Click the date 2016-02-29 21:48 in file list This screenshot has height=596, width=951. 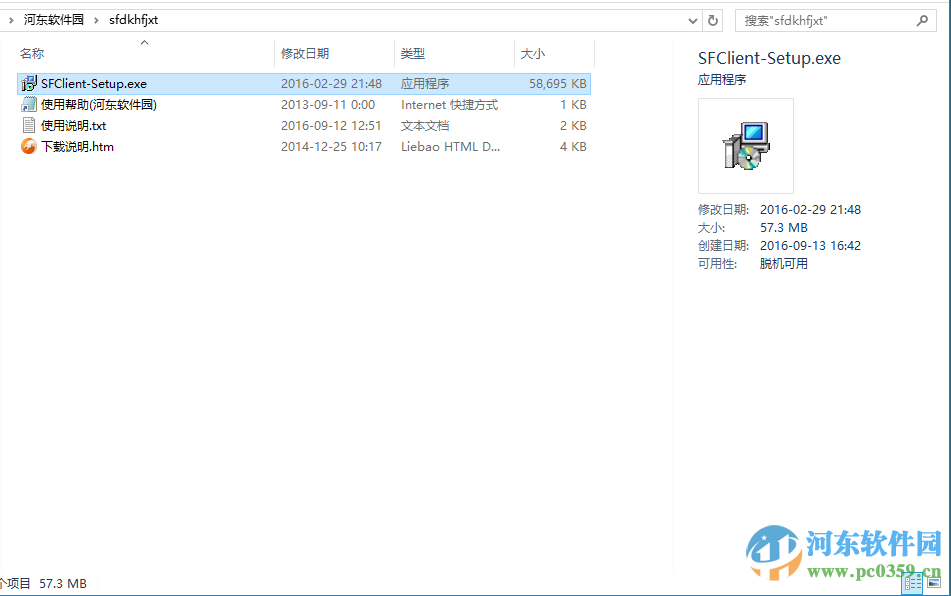click(x=331, y=84)
